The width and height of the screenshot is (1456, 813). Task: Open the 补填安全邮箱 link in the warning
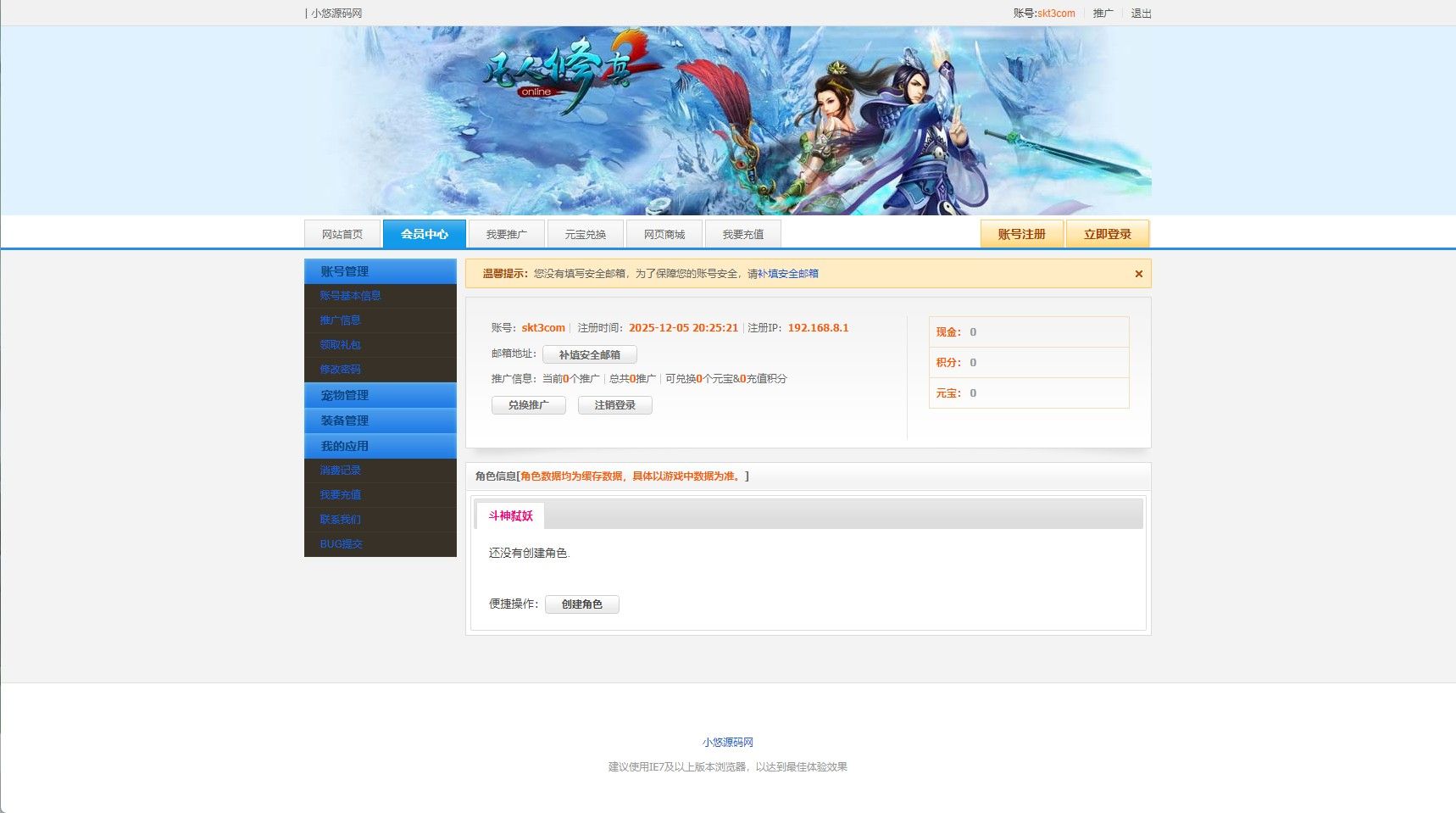tap(789, 273)
